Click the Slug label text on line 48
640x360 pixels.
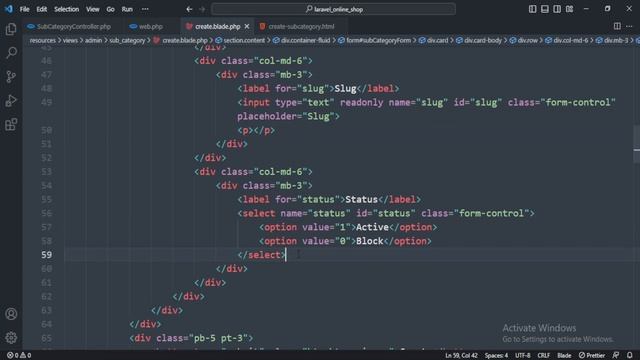(x=345, y=89)
